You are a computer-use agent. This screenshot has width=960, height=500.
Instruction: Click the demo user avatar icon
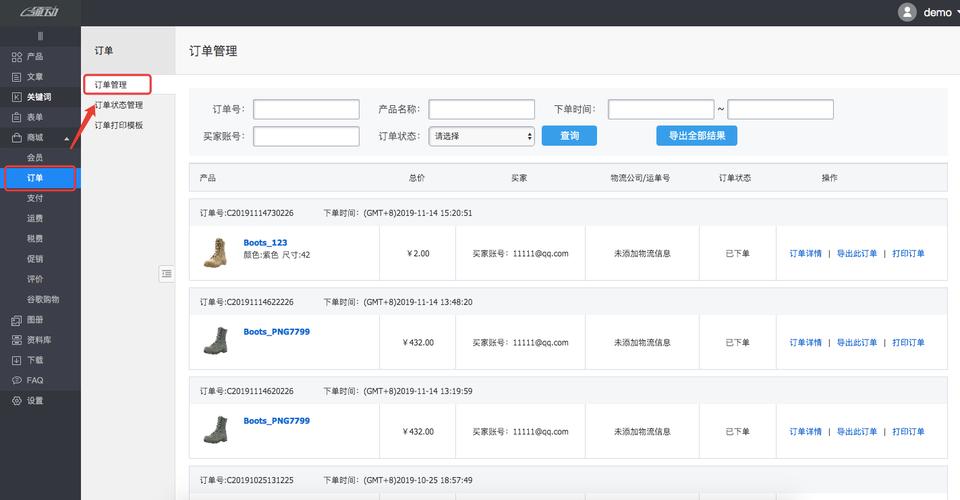[x=907, y=12]
